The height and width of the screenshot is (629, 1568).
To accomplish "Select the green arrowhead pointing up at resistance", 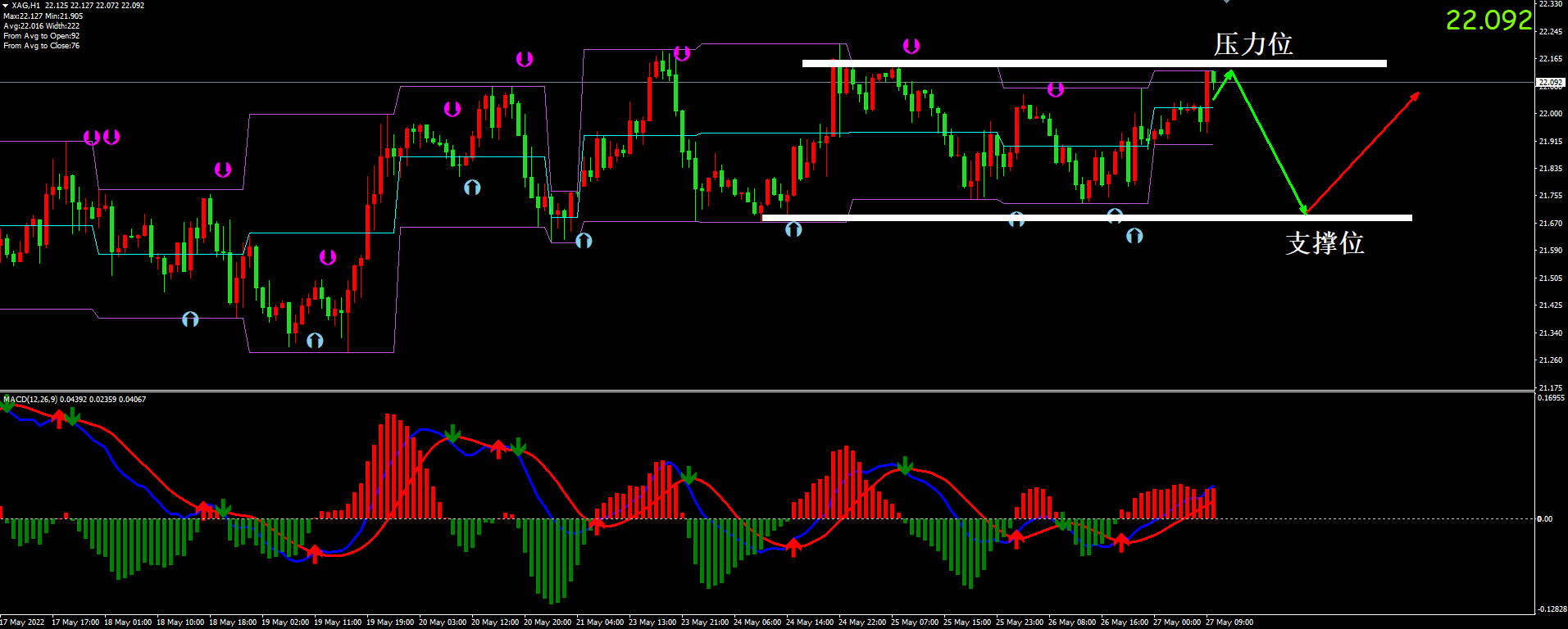I will [1229, 75].
